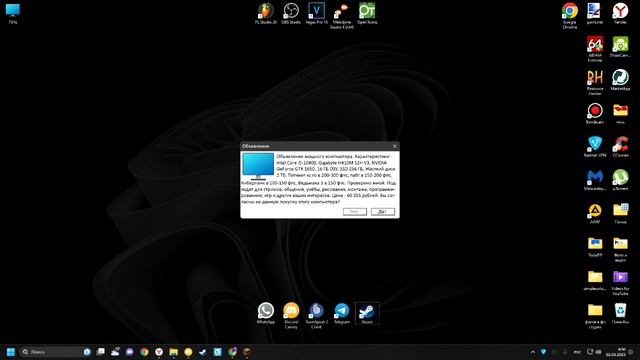Click the greyed-out 'Нет' button
640x360 pixels.
354,211
